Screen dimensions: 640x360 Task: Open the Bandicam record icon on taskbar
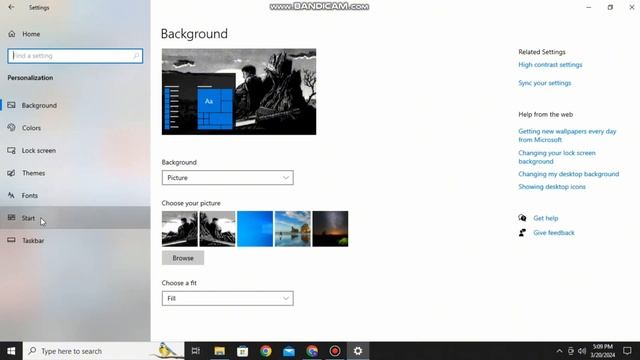pyautogui.click(x=335, y=351)
